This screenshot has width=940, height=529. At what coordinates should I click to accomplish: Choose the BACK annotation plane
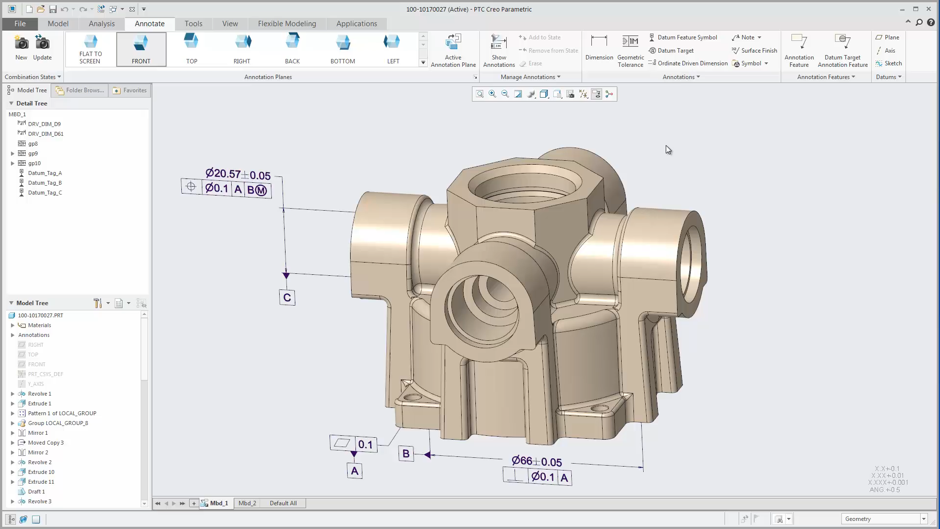[x=292, y=47]
